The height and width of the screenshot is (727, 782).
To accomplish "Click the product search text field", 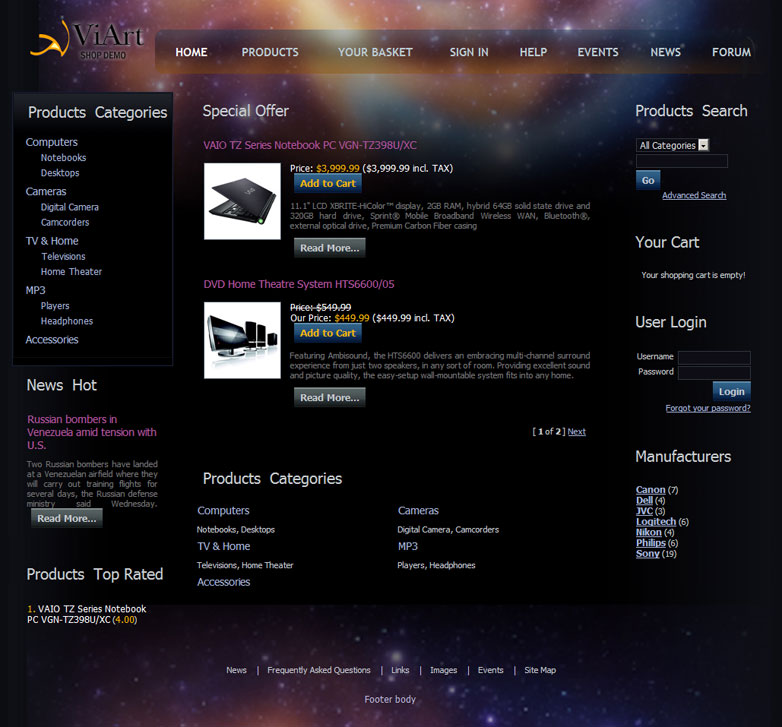I will pos(681,161).
